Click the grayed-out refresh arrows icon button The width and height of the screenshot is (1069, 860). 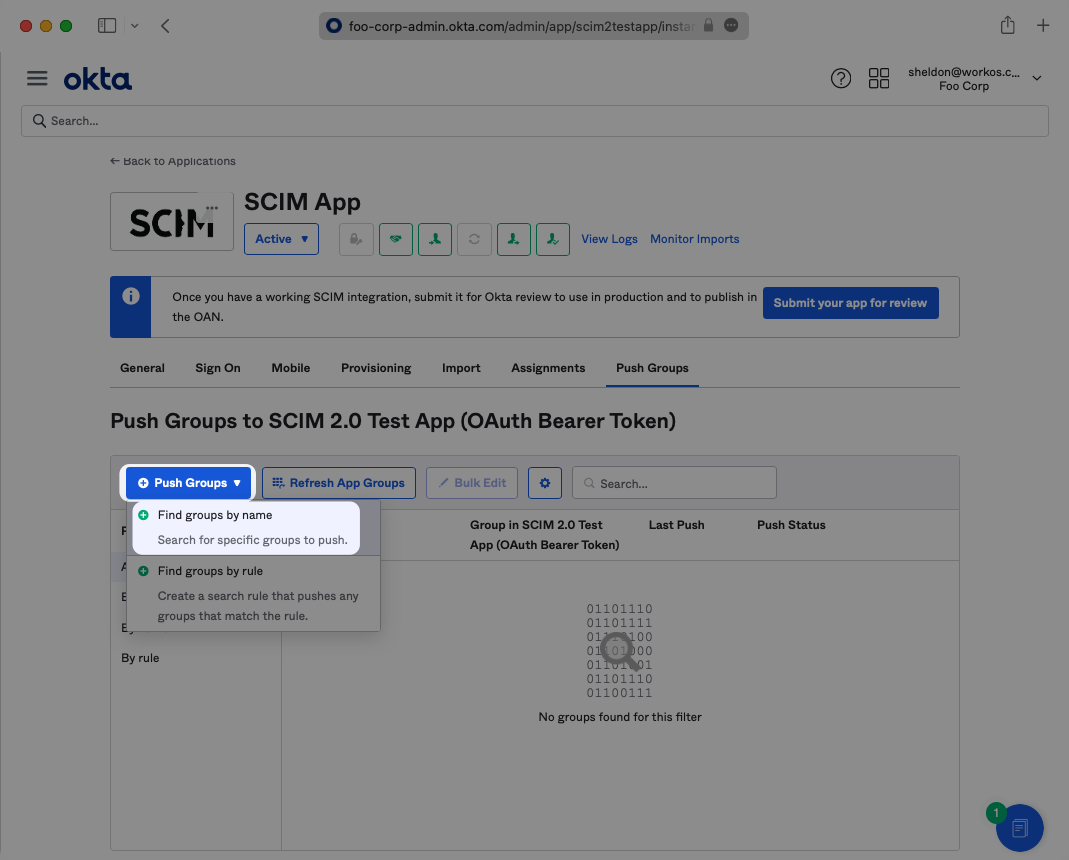[x=474, y=239]
